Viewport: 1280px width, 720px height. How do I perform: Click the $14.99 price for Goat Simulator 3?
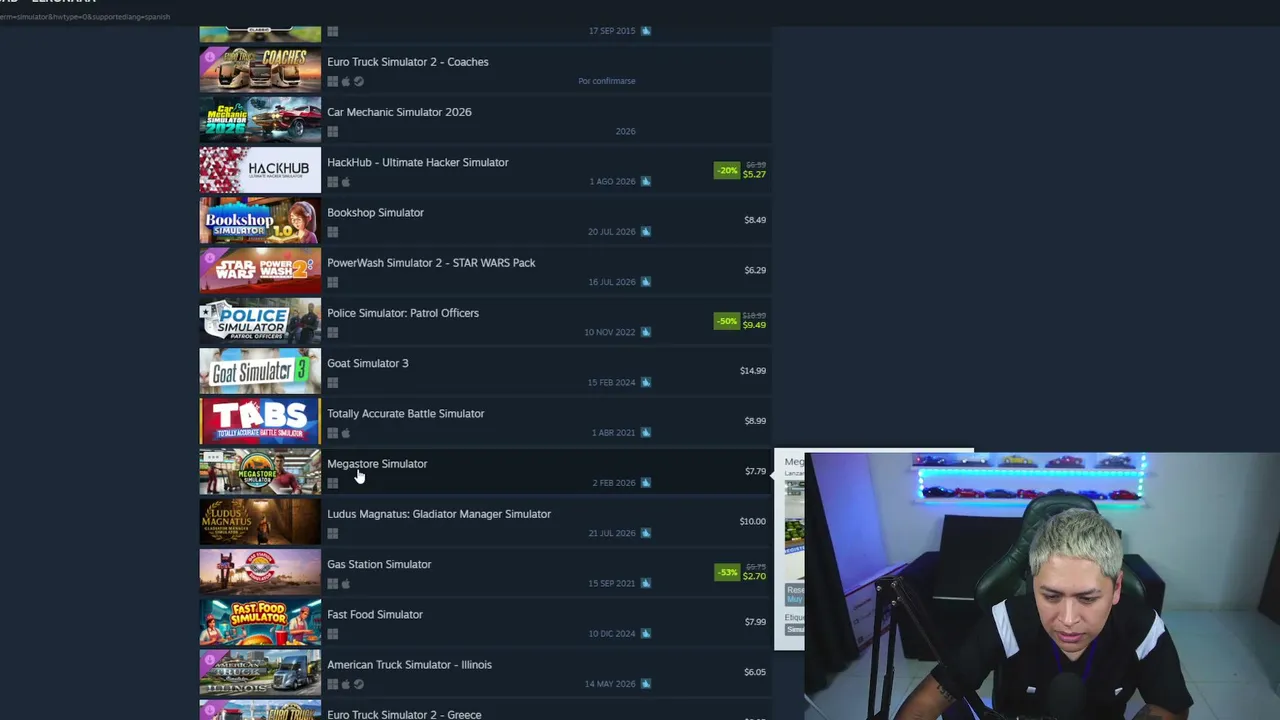coord(753,371)
